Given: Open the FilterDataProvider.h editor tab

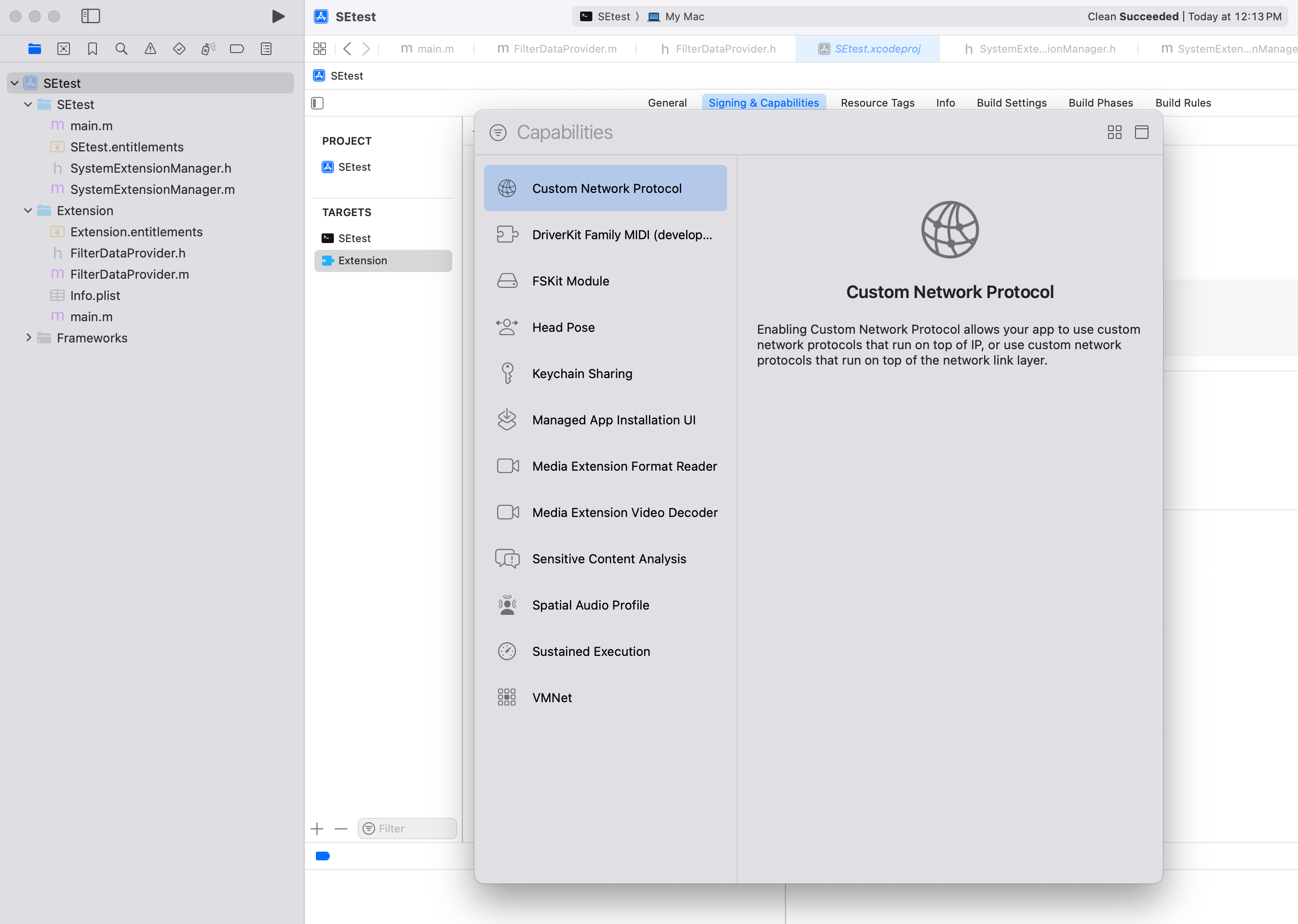Looking at the screenshot, I should 718,49.
